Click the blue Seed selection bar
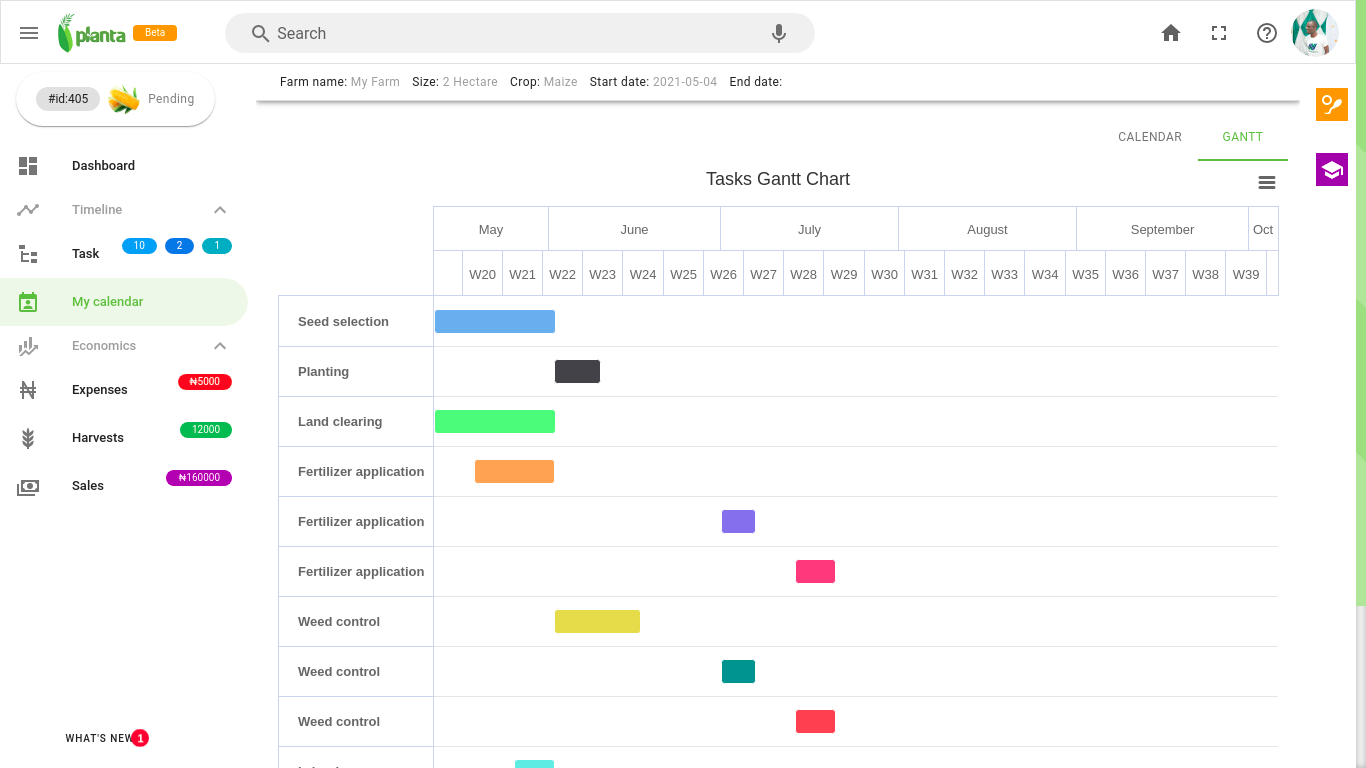Image resolution: width=1366 pixels, height=768 pixels. (495, 321)
